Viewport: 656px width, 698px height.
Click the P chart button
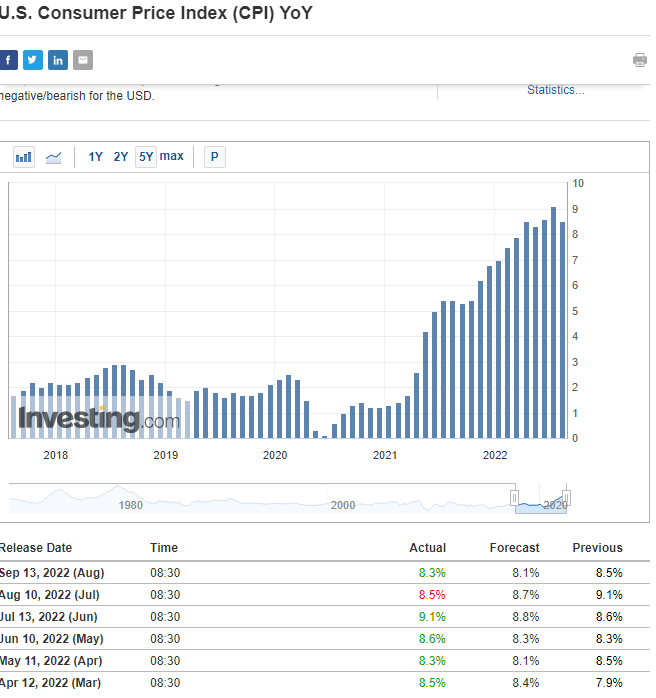pyautogui.click(x=215, y=157)
